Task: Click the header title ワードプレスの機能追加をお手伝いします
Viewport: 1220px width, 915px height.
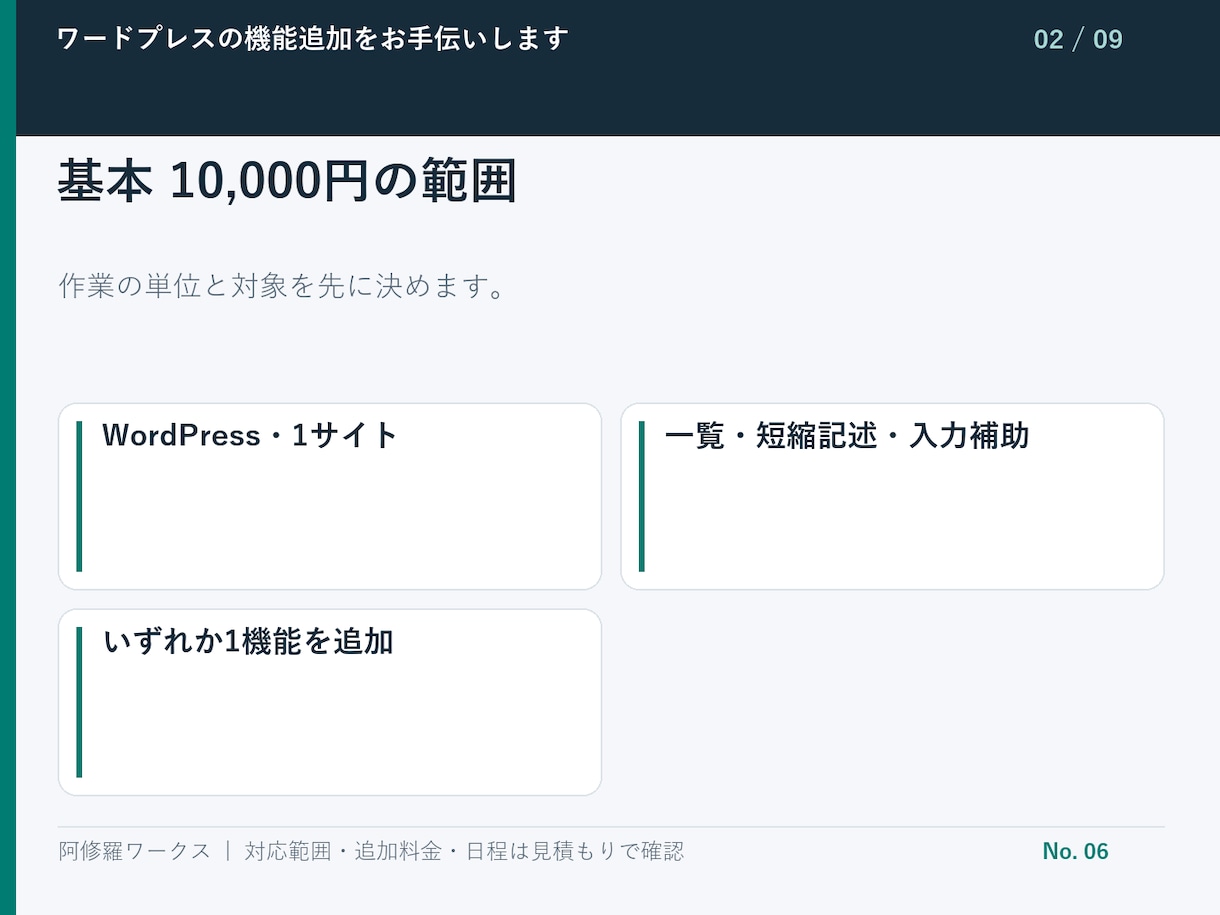Action: tap(313, 39)
